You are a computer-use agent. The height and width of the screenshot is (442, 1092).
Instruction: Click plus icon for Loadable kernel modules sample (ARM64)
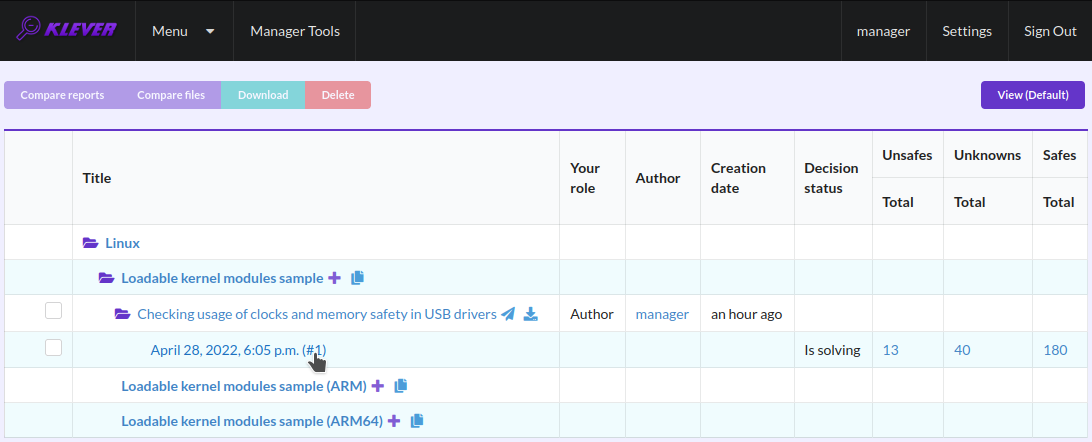394,420
